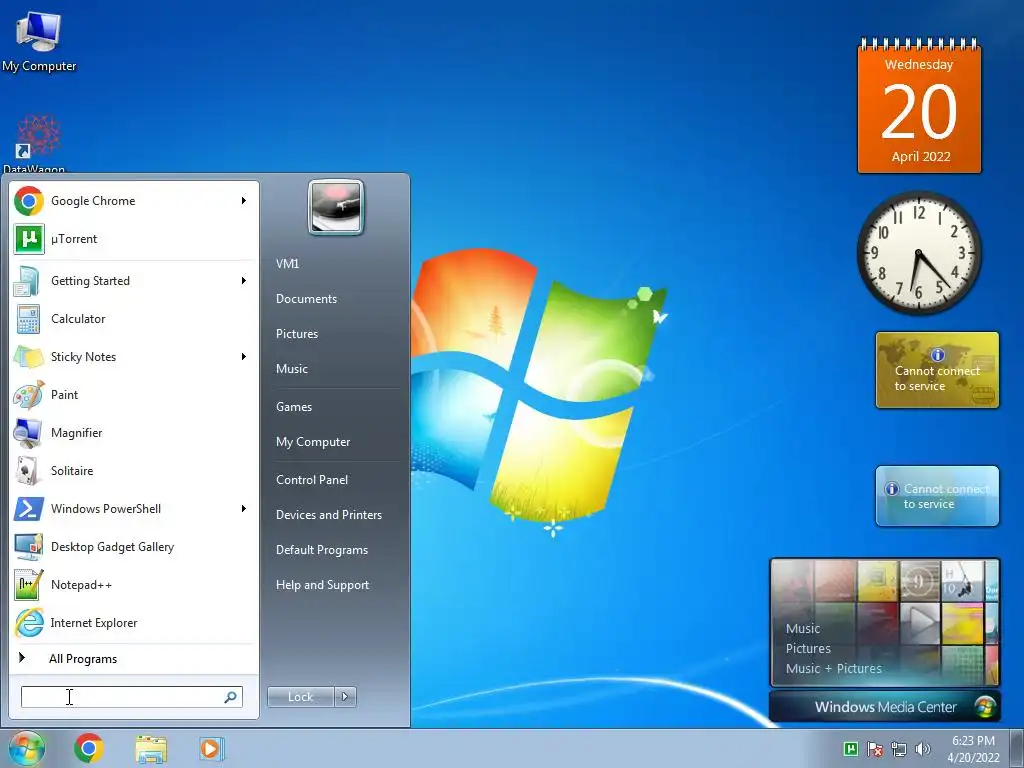
Task: Open Windows Explorer on the taskbar
Action: click(x=151, y=749)
